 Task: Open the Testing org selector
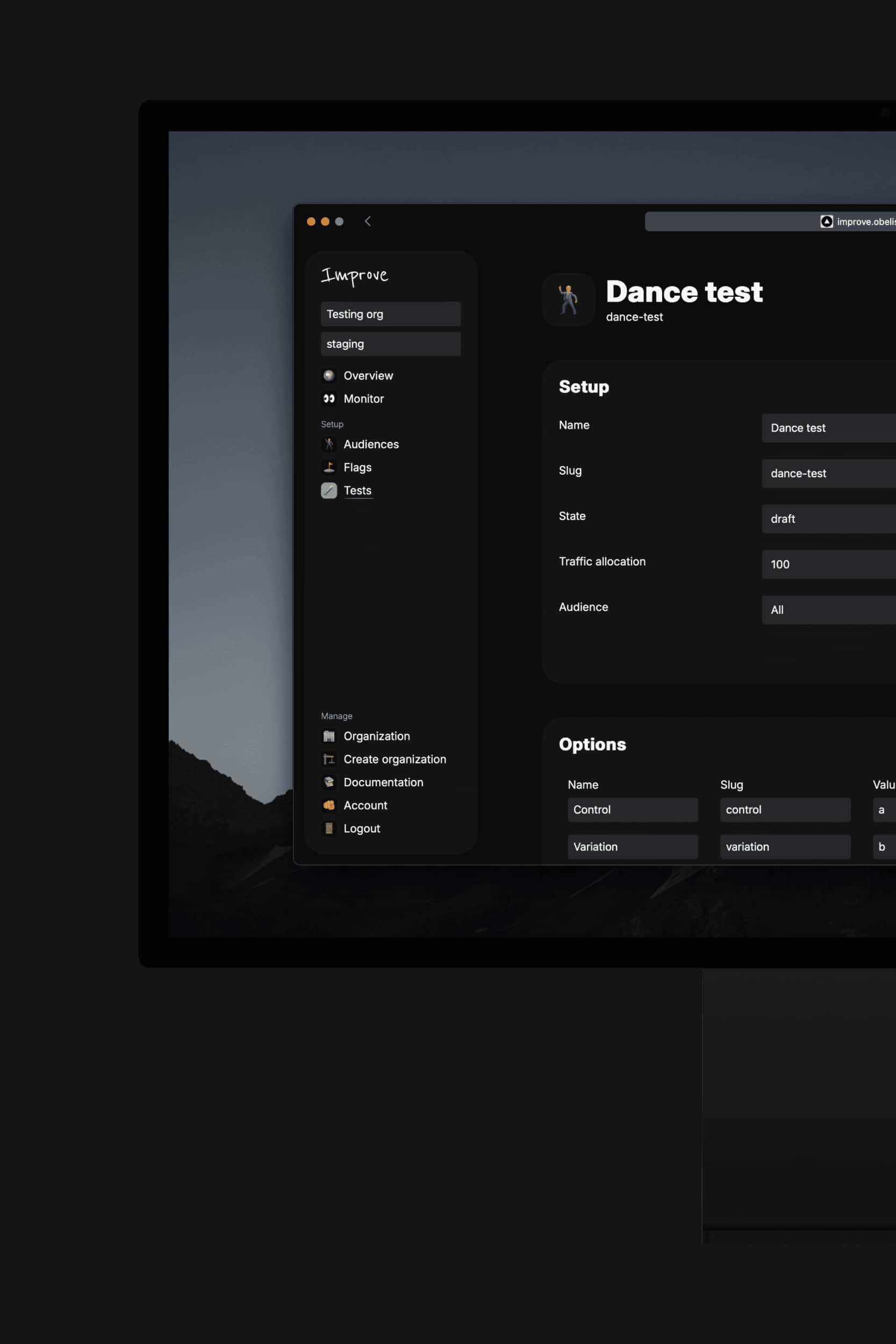(390, 314)
